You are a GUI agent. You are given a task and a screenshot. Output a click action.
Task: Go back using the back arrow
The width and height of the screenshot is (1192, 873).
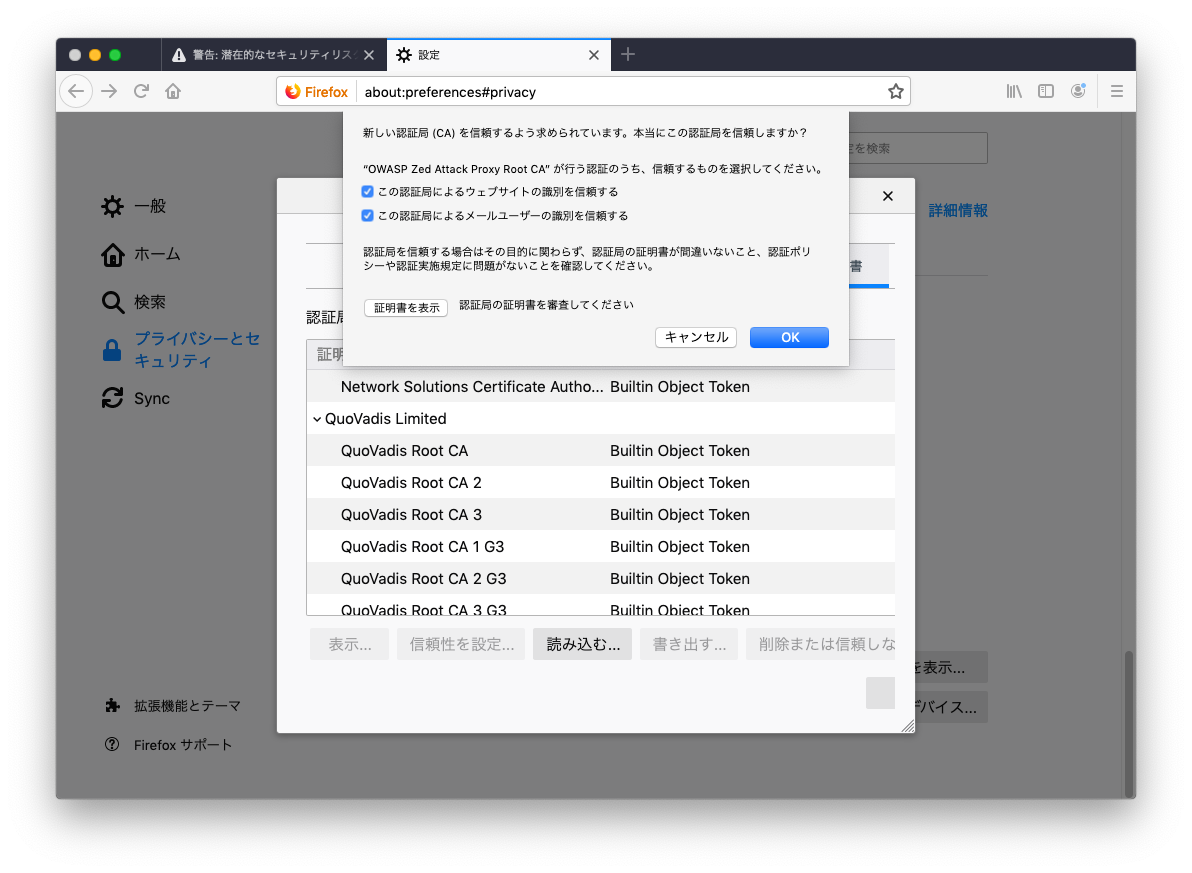76,92
